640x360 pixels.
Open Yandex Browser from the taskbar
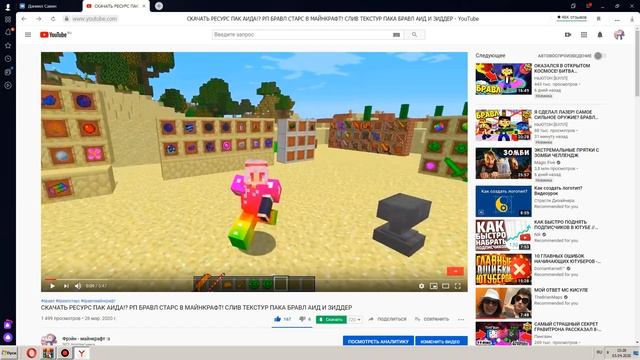[x=82, y=353]
